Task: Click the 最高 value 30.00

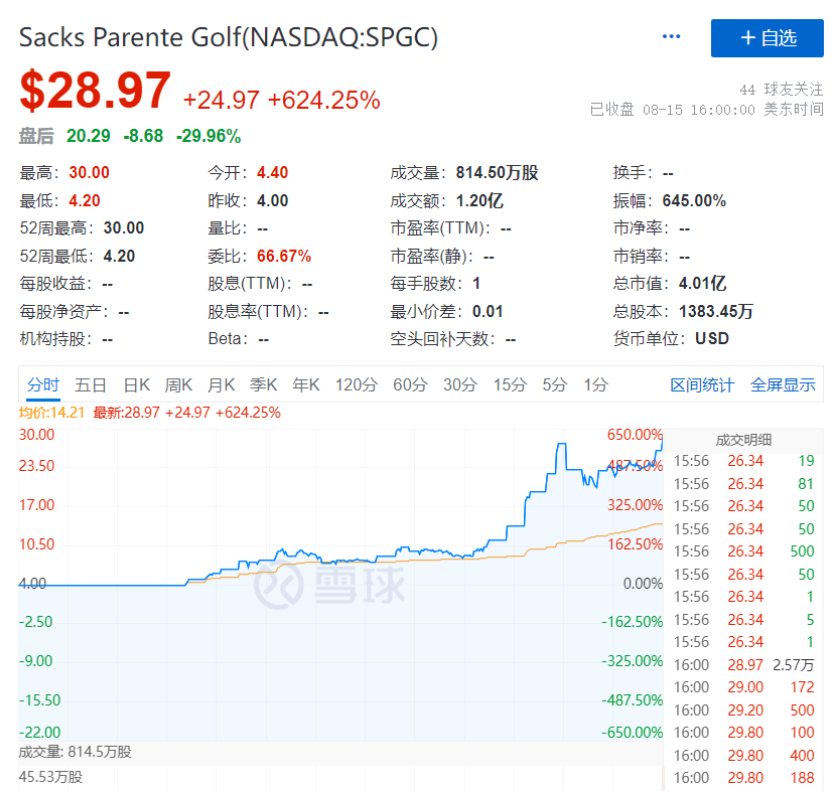Action: click(89, 172)
